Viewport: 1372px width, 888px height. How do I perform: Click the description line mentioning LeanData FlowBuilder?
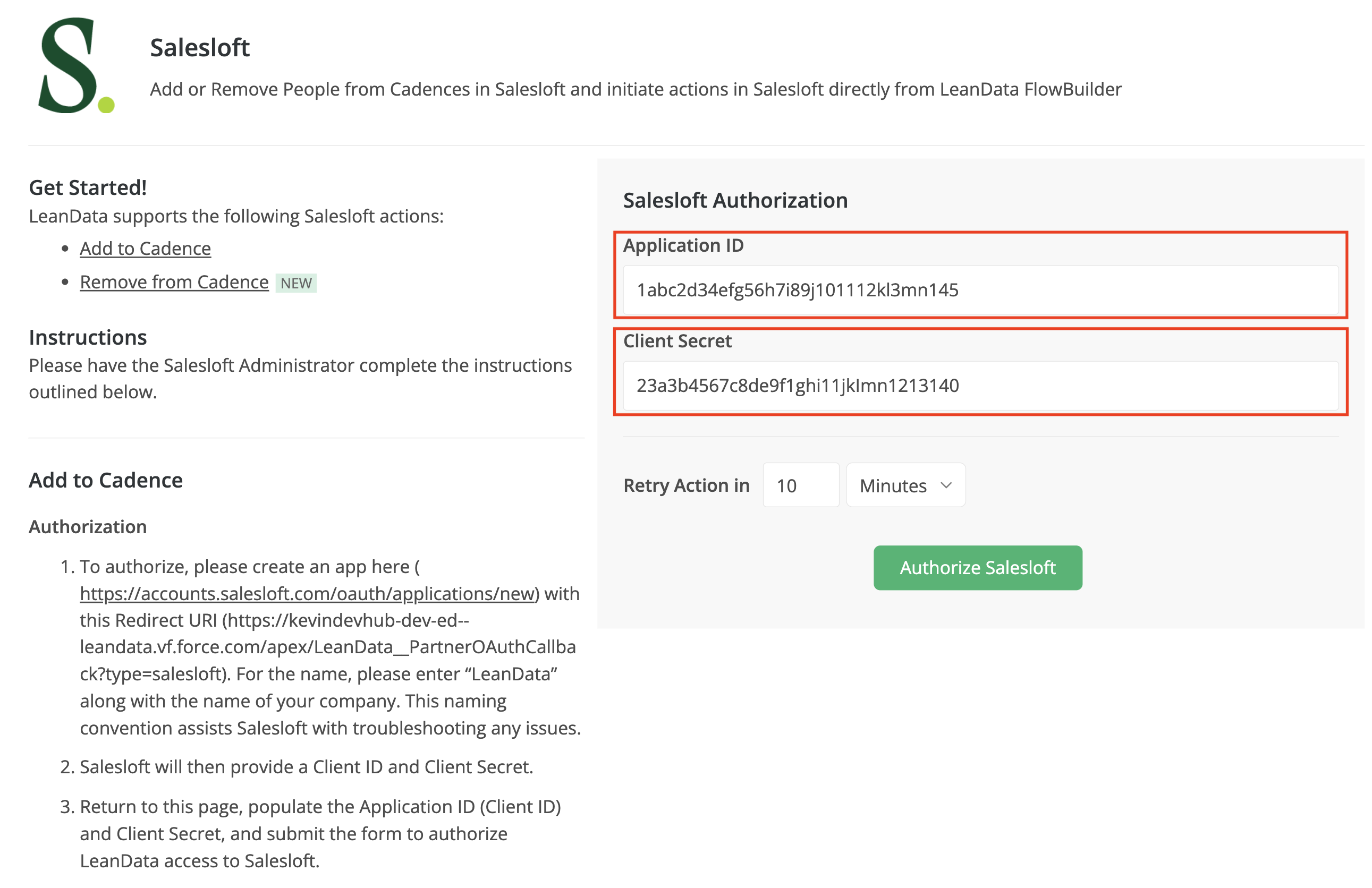(x=636, y=89)
